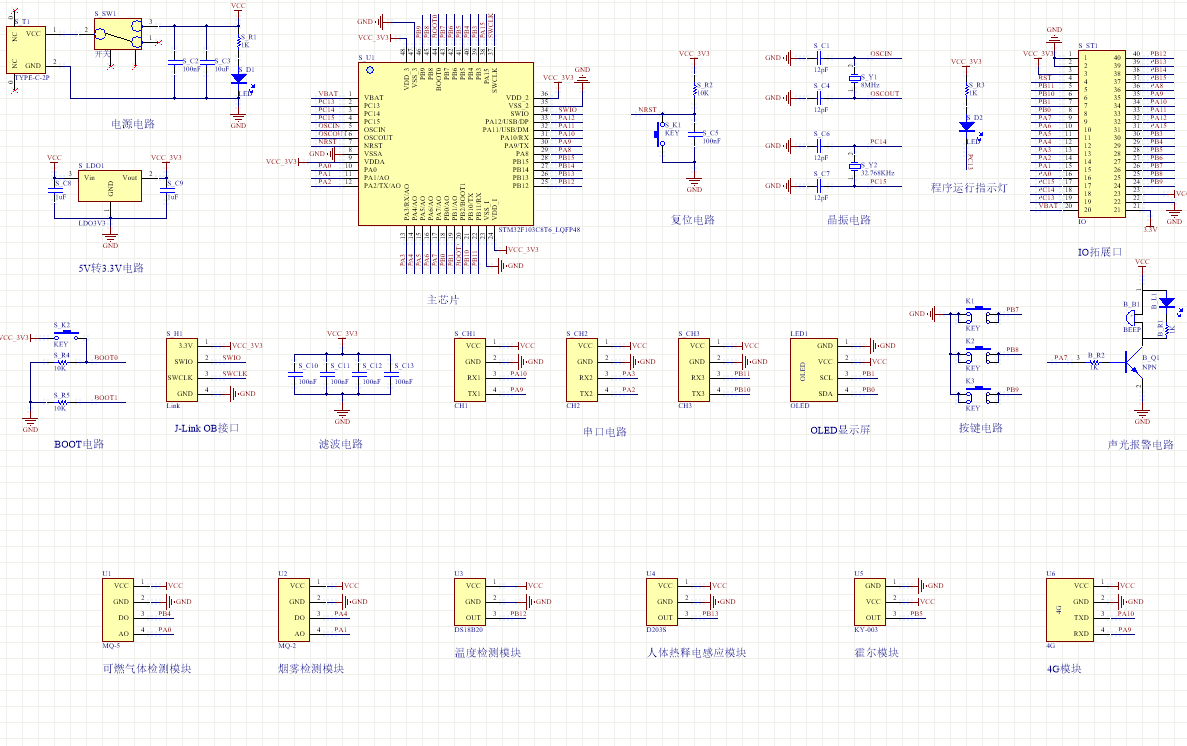The height and width of the screenshot is (746, 1187).
Task: Click the NRST net label in reset circuit
Action: tap(647, 110)
